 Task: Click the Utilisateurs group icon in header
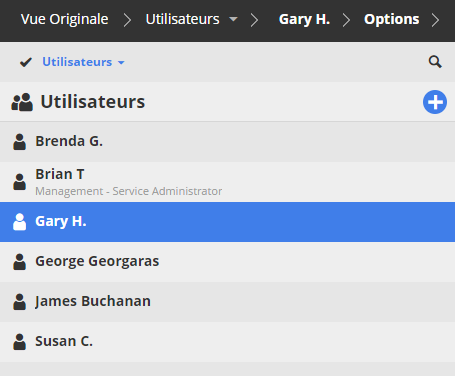pyautogui.click(x=22, y=102)
